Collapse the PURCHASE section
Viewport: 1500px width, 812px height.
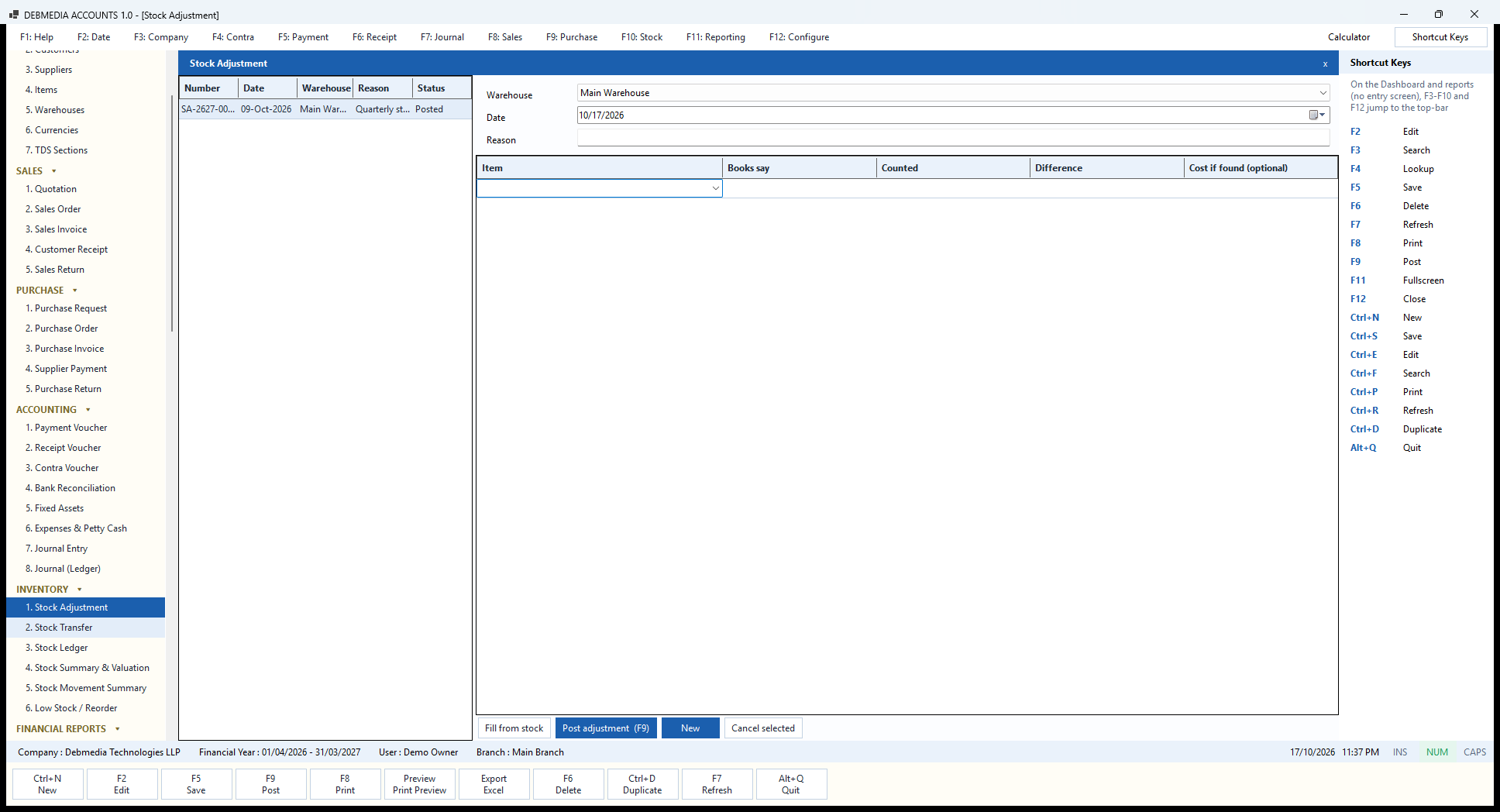pyautogui.click(x=75, y=291)
